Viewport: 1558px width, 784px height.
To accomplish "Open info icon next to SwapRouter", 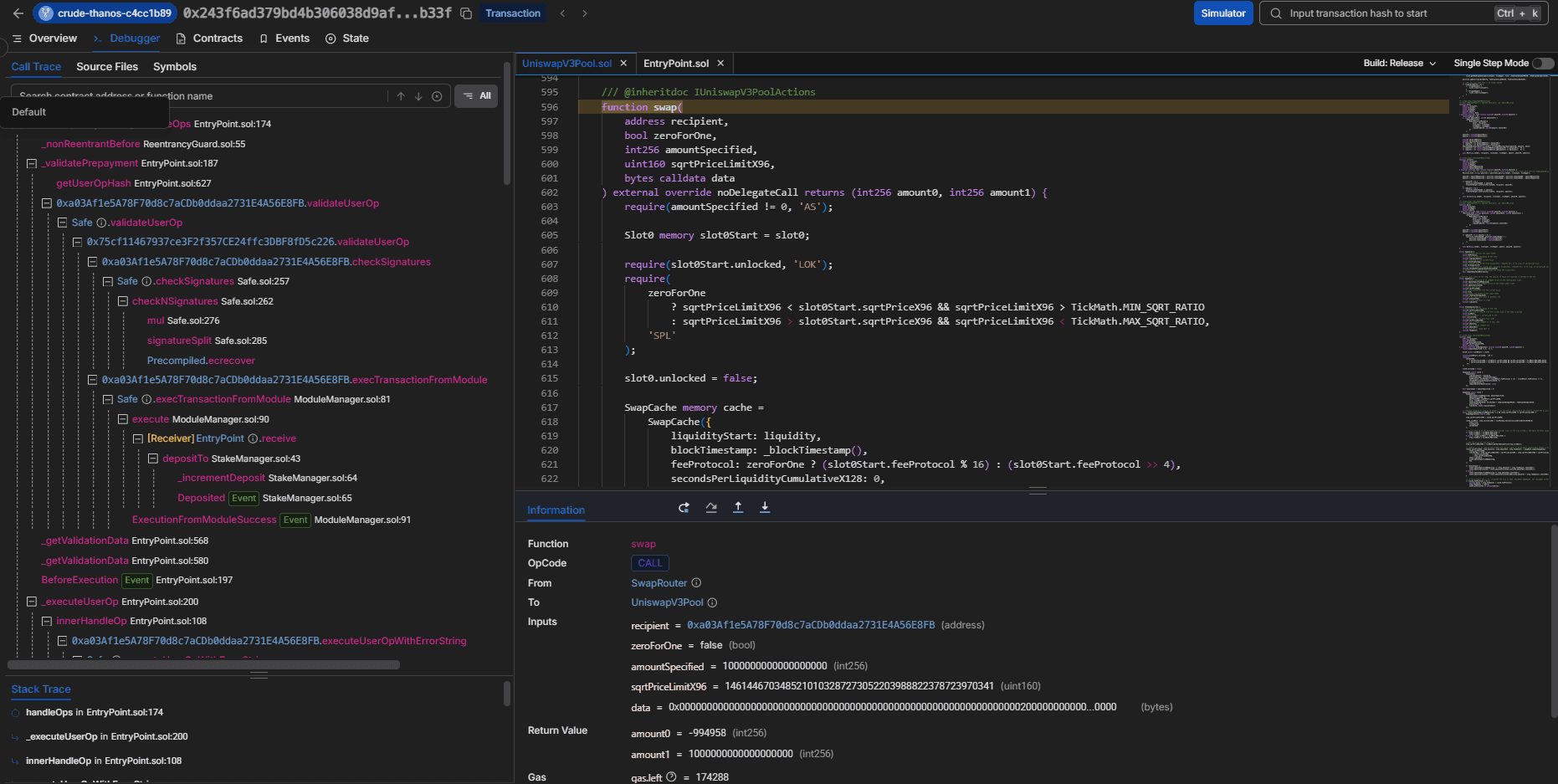I will tap(696, 583).
